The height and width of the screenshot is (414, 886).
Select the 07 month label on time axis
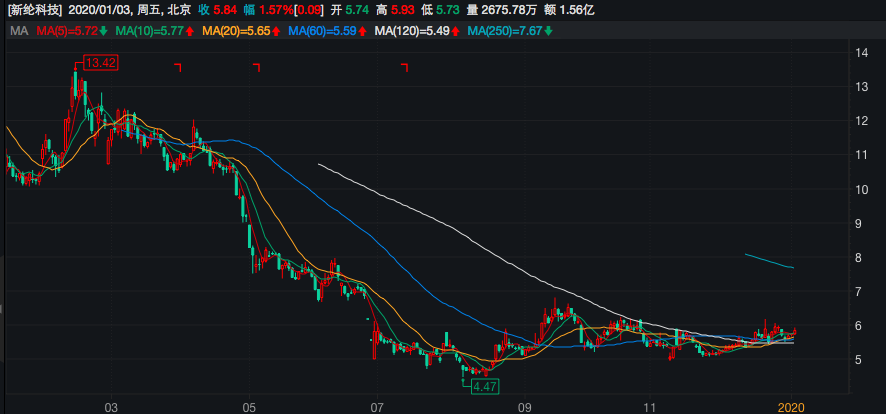coord(377,407)
